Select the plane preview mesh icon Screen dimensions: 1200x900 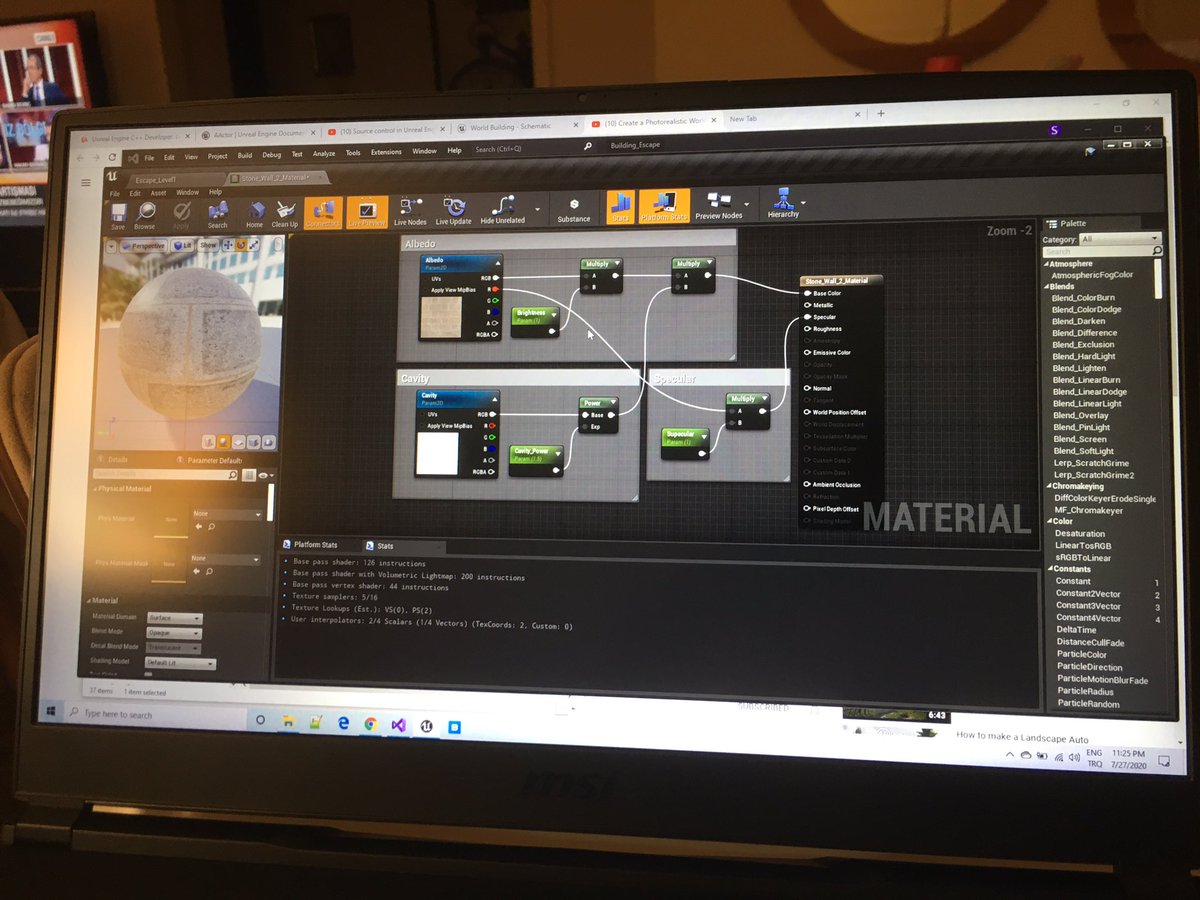pyautogui.click(x=240, y=441)
